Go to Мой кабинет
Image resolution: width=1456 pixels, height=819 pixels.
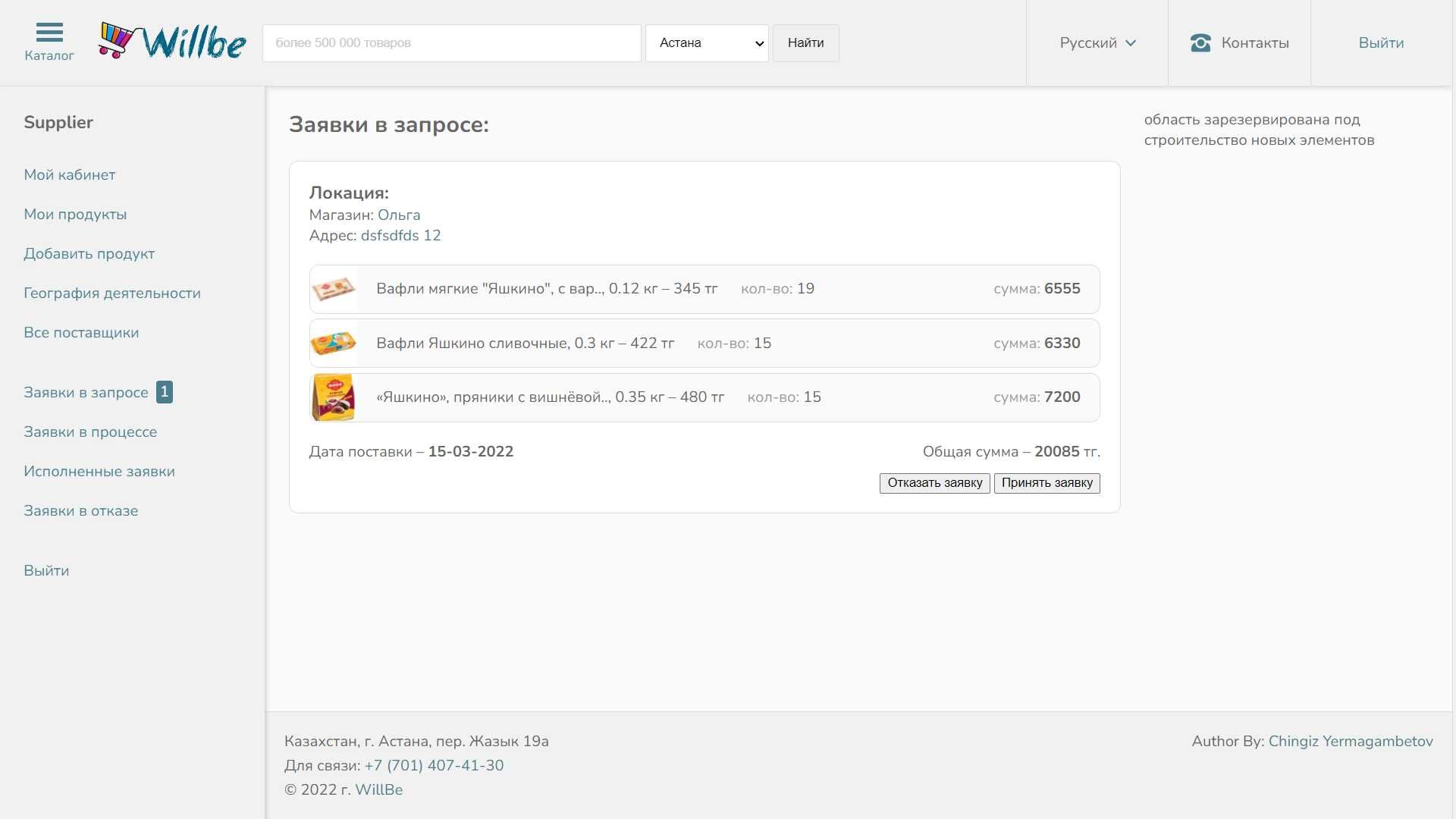pyautogui.click(x=70, y=175)
